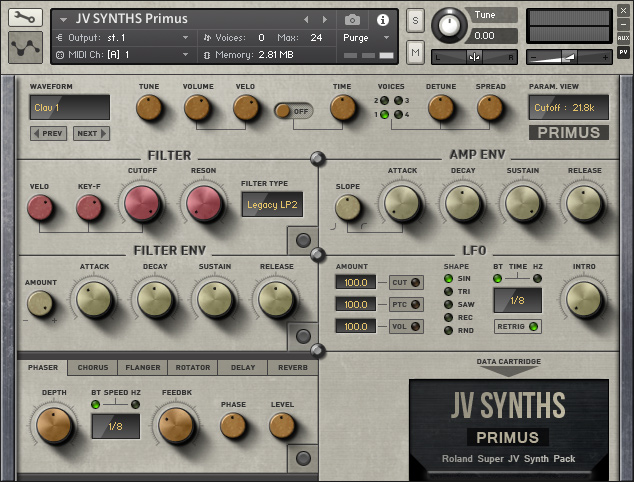This screenshot has height=482, width=634.
Task: Select voice 1 LED
Action: point(385,115)
